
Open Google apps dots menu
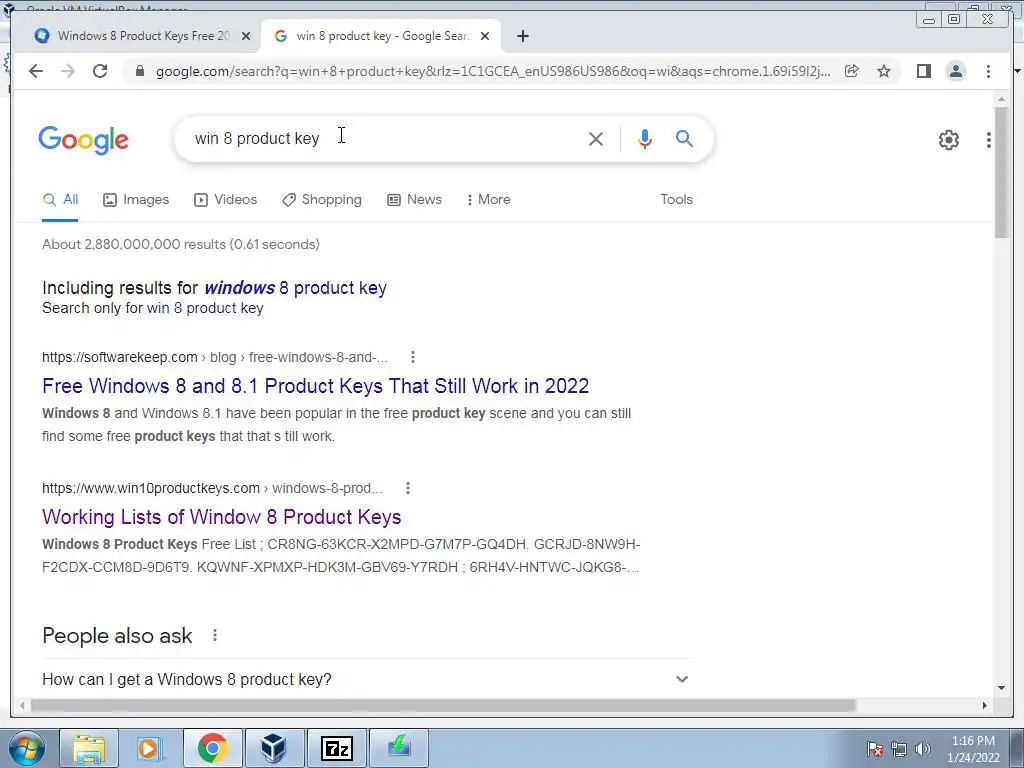989,140
